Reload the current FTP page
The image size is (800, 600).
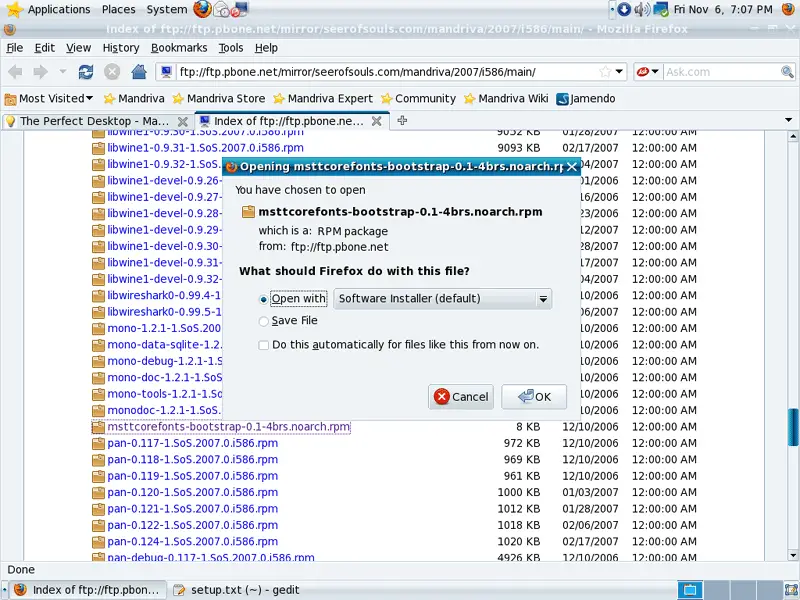(86, 72)
